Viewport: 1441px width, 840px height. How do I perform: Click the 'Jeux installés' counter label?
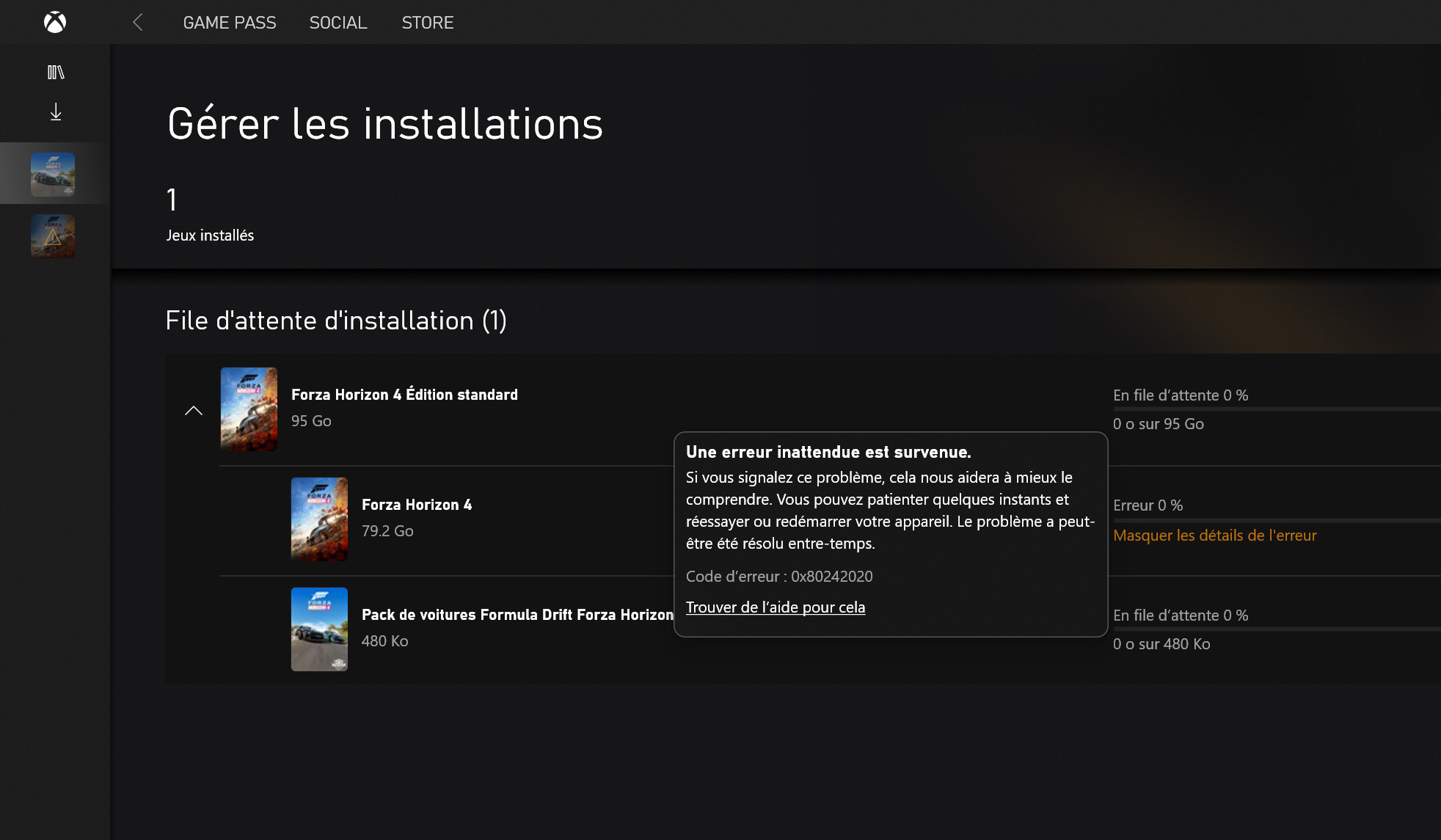coord(210,235)
